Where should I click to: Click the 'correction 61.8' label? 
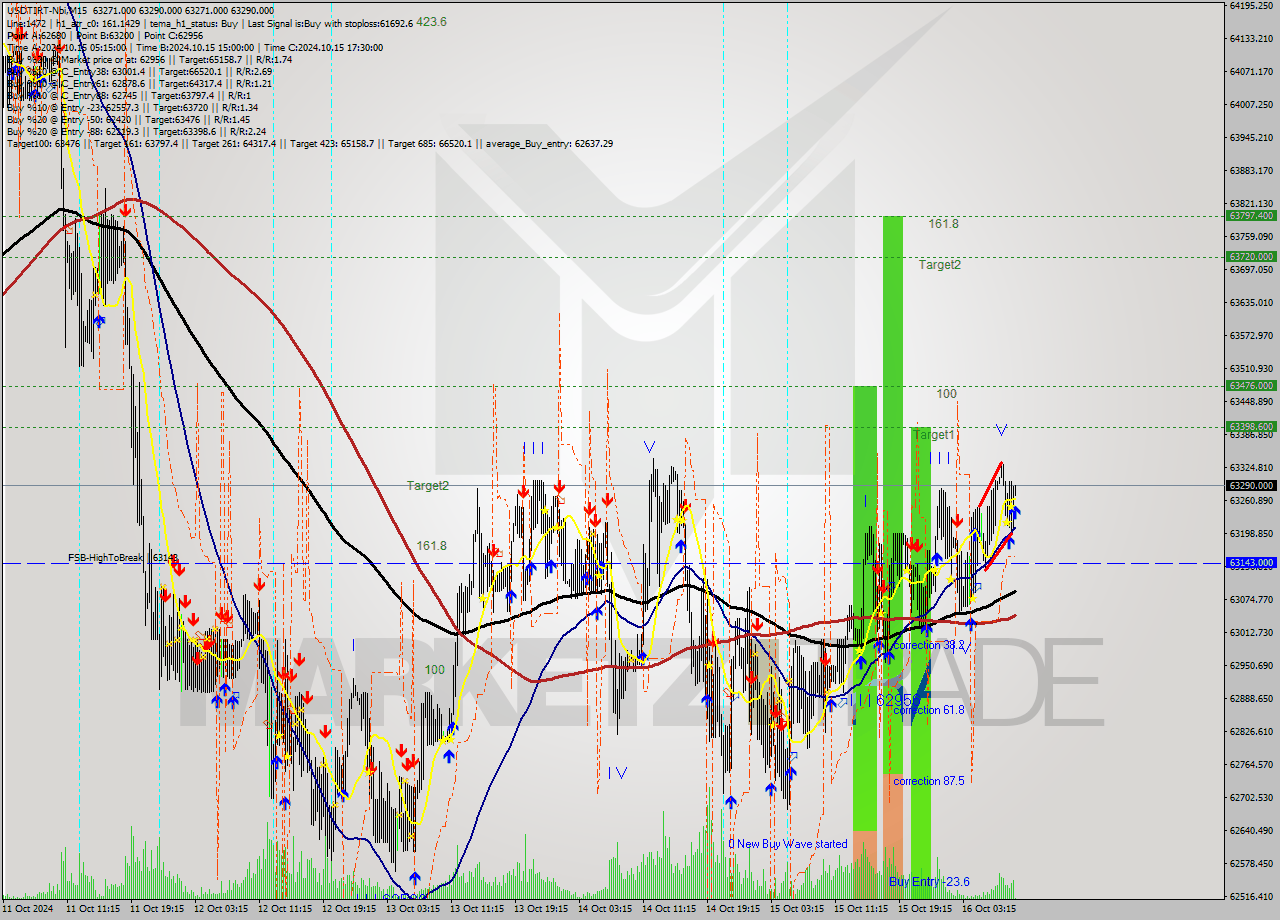click(x=928, y=710)
